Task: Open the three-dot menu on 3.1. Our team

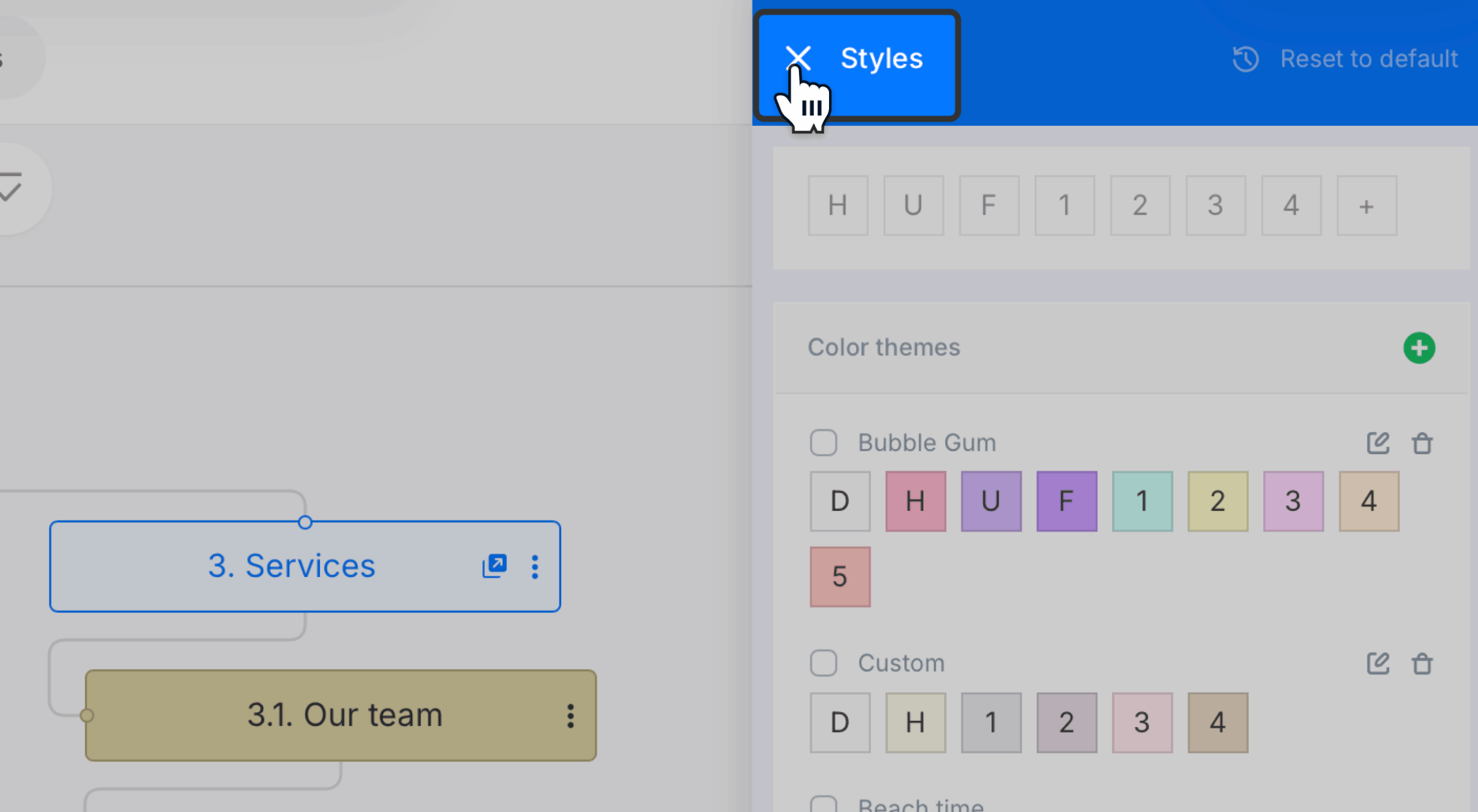Action: tap(570, 716)
